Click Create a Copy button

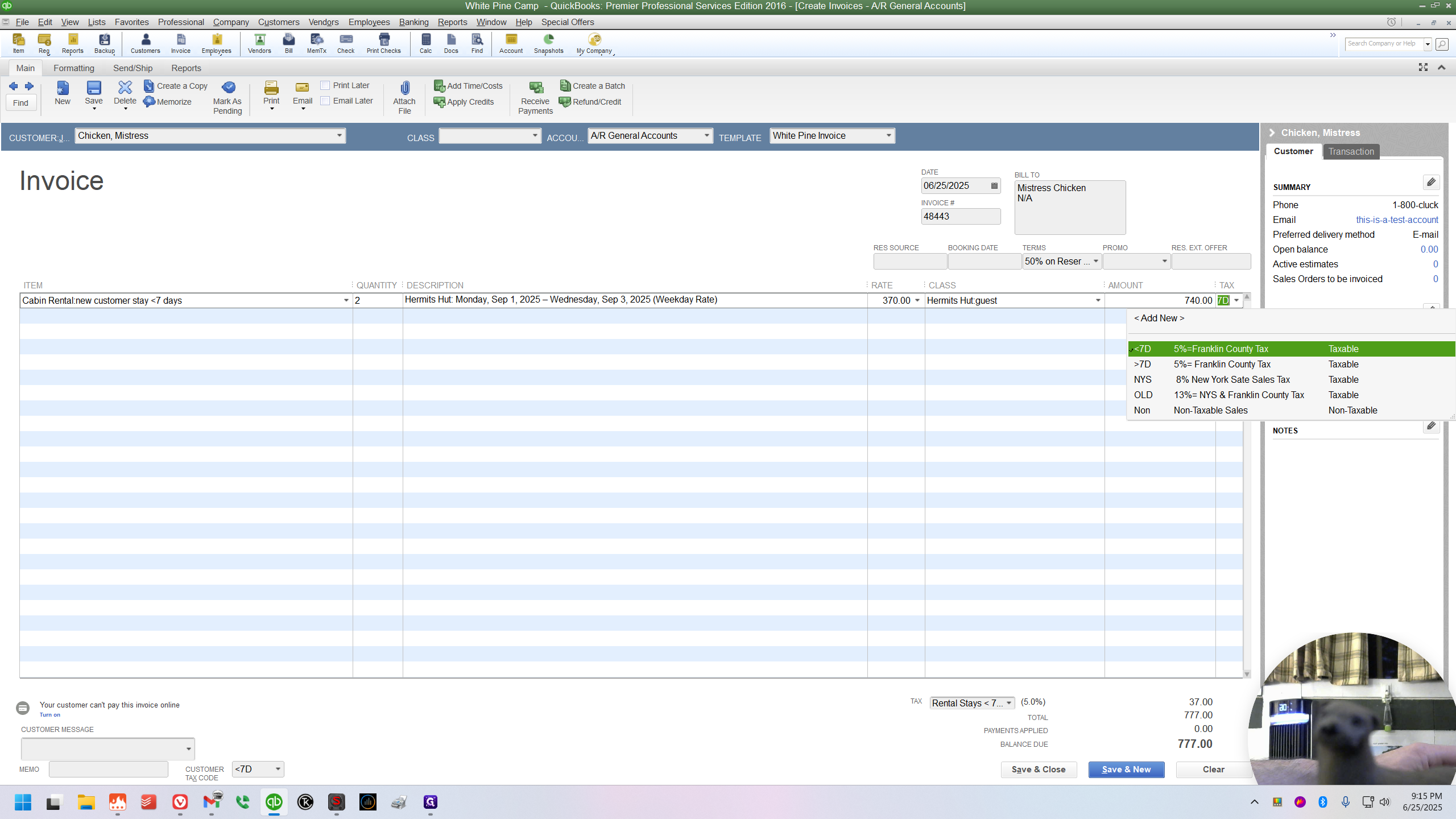click(x=176, y=86)
